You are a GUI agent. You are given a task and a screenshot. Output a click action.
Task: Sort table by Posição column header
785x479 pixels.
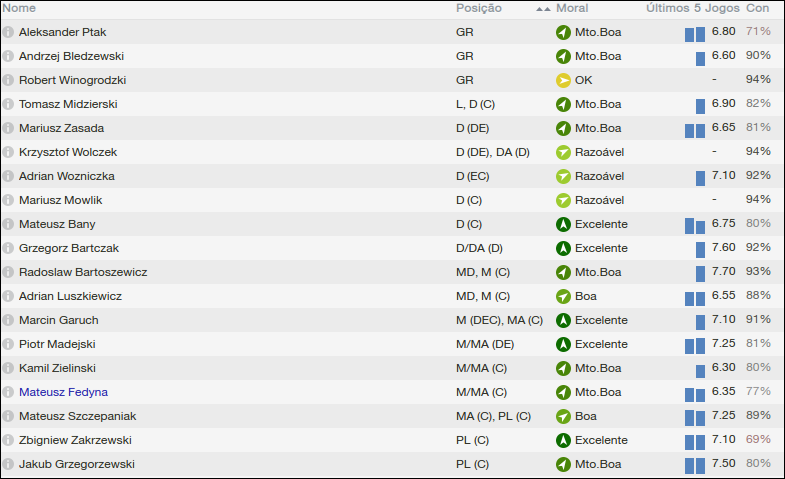point(479,8)
